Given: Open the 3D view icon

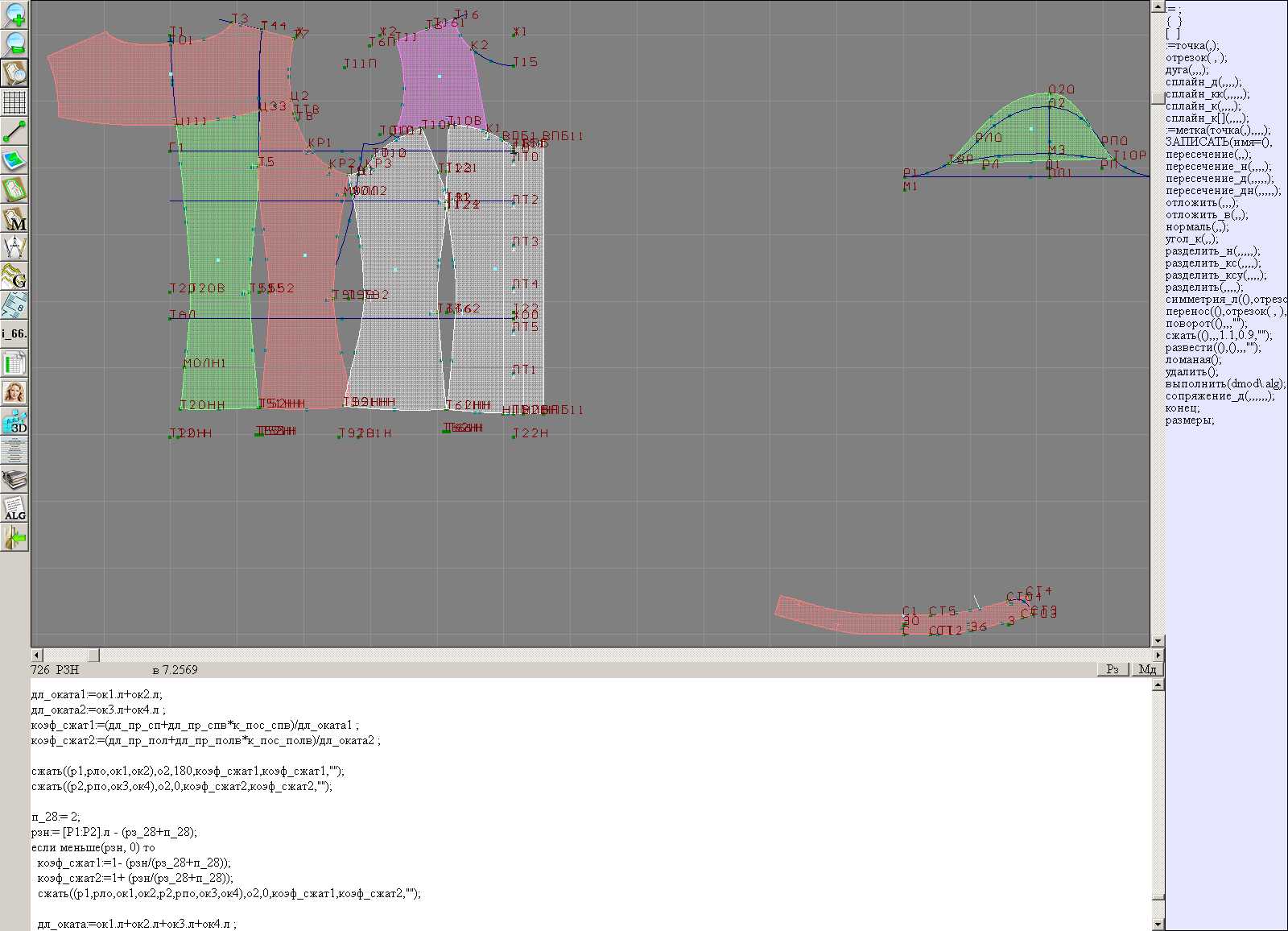Looking at the screenshot, I should pos(14,421).
